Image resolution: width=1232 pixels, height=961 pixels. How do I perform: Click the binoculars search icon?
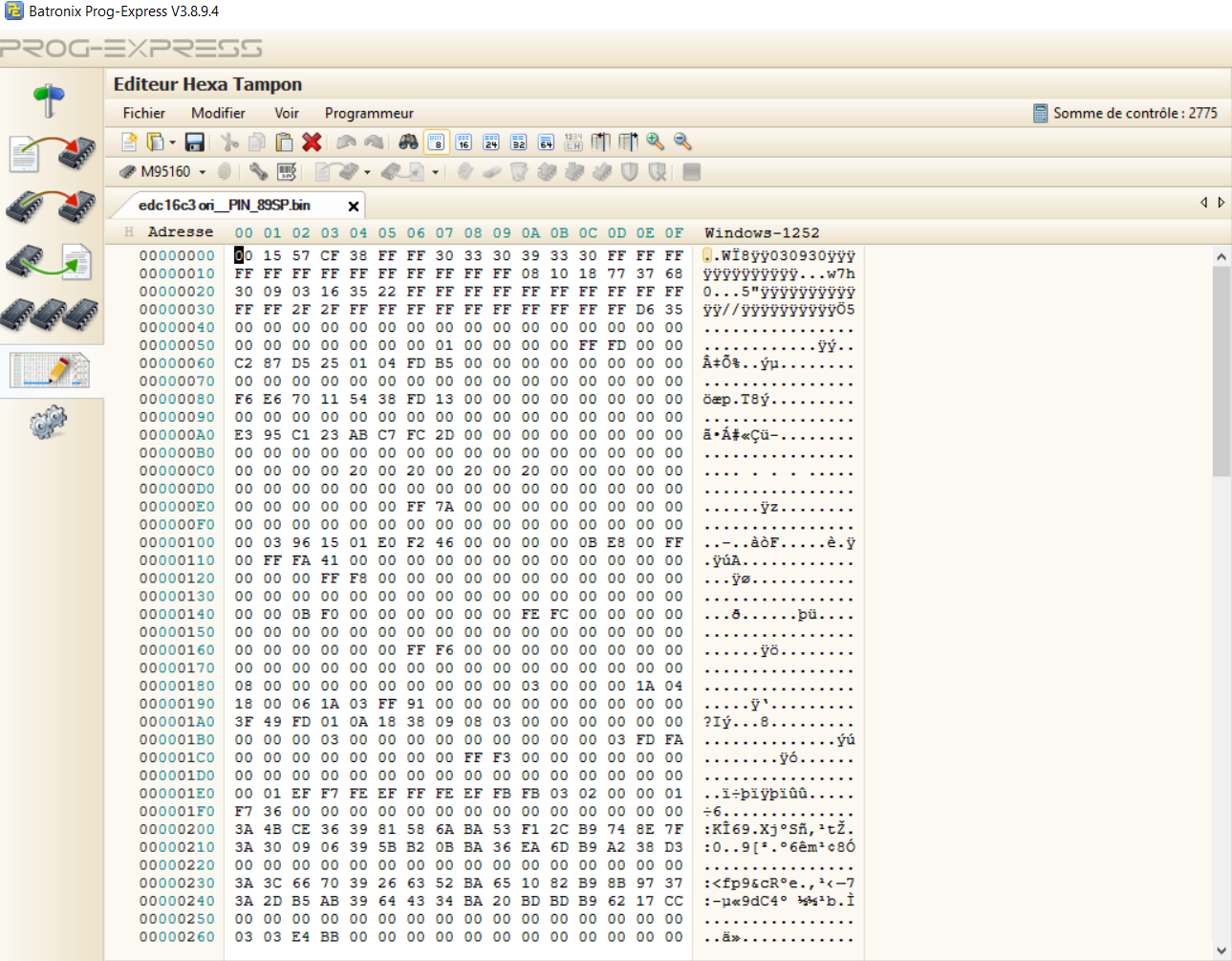coord(408,142)
